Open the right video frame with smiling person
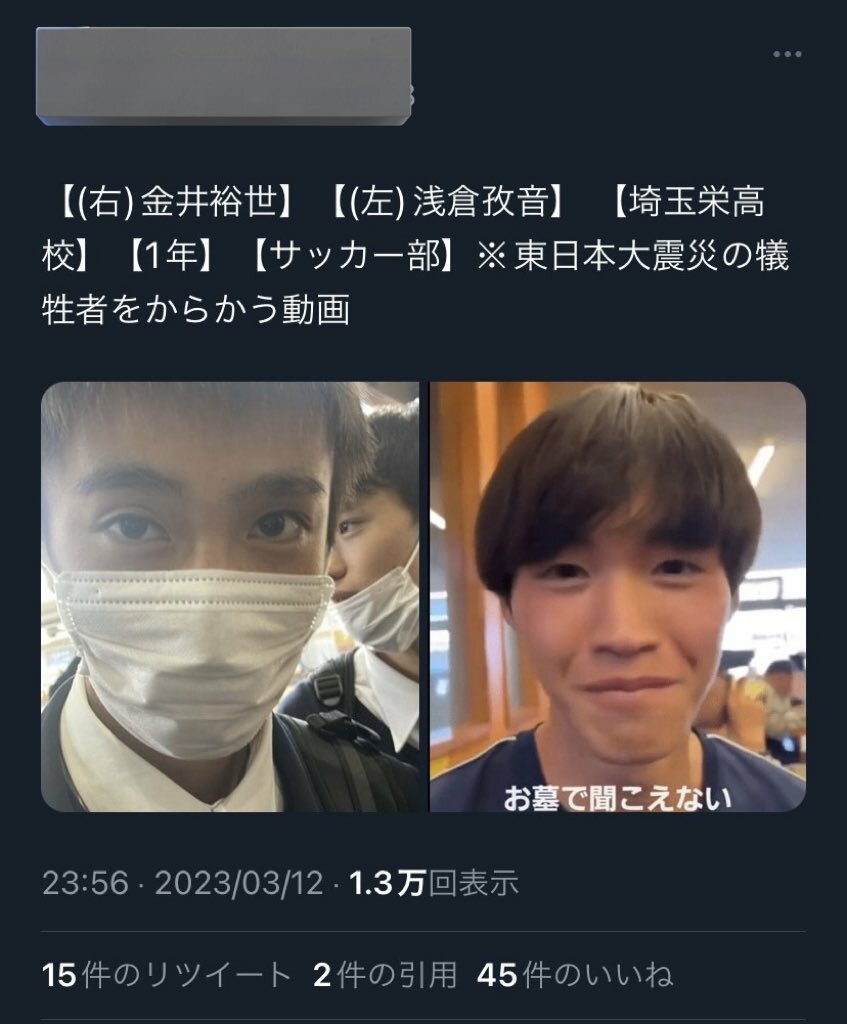 (x=618, y=597)
